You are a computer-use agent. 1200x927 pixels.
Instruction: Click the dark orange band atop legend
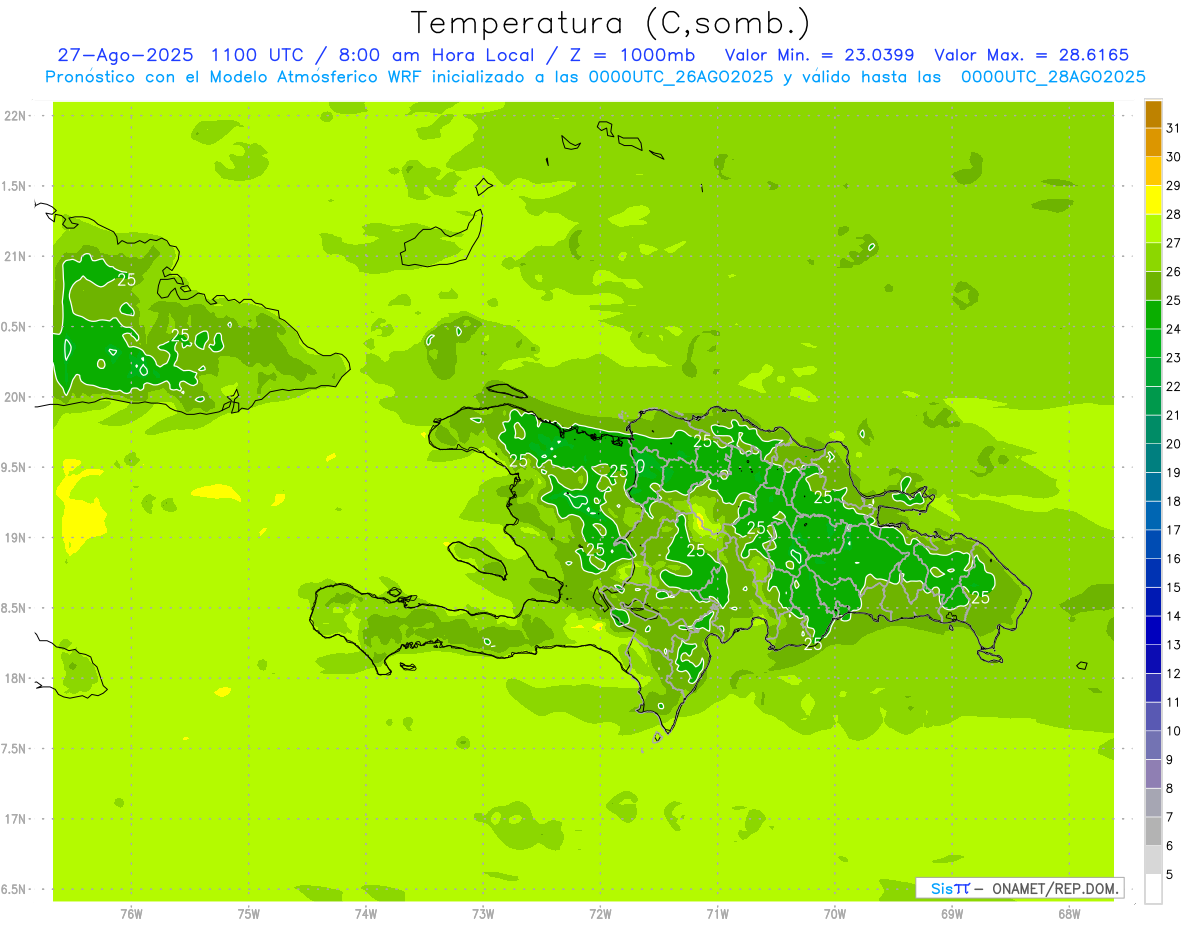(1153, 114)
